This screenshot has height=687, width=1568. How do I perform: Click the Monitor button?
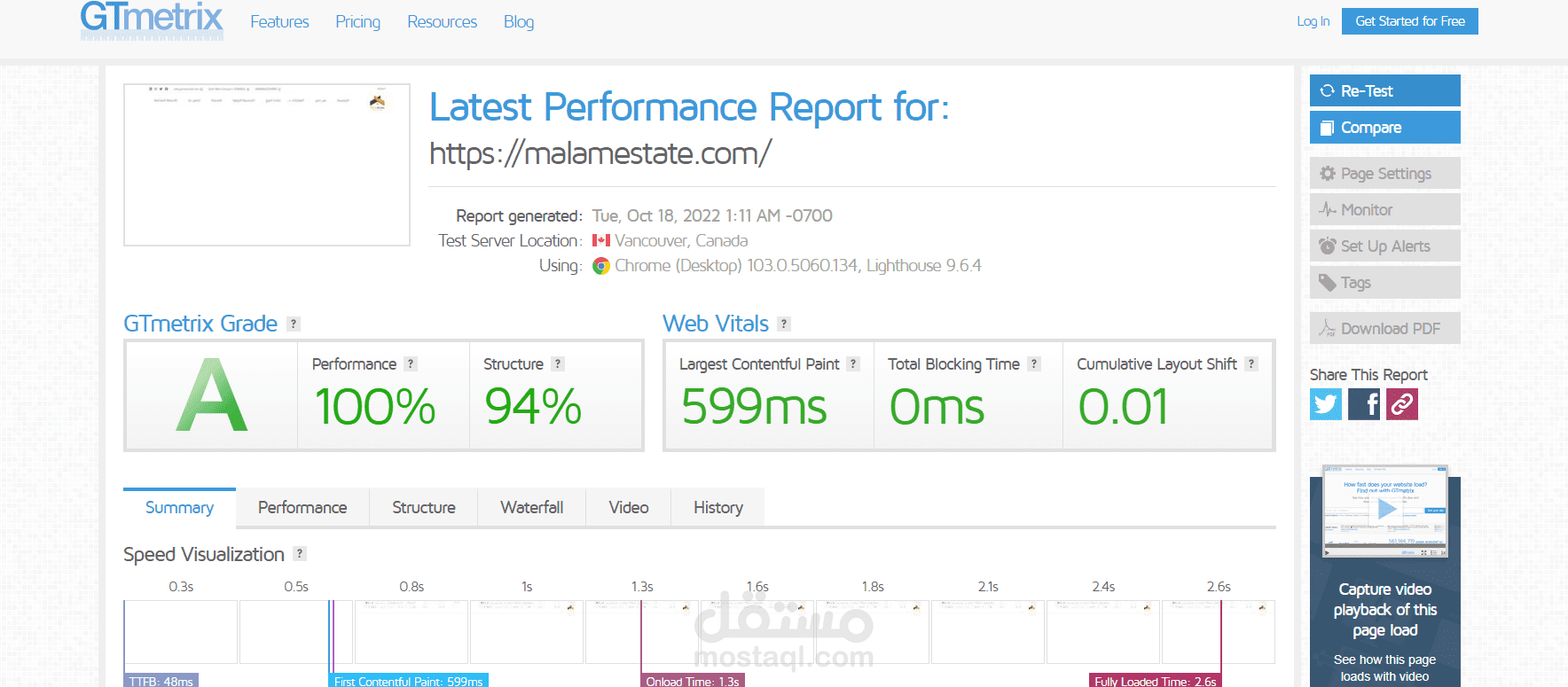(x=1385, y=210)
